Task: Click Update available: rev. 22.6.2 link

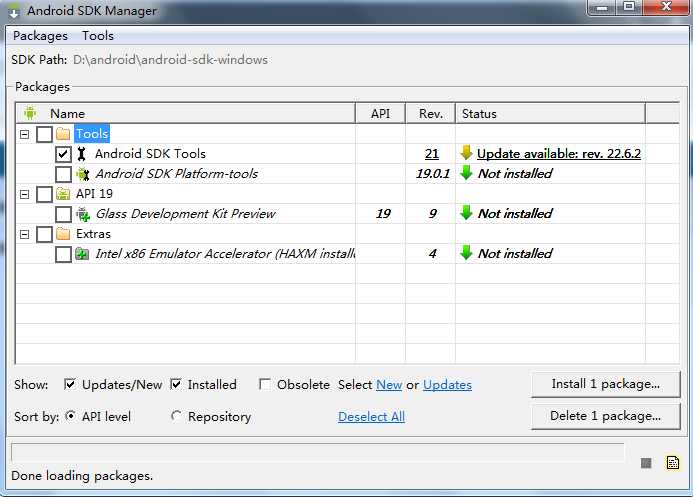Action: pyautogui.click(x=559, y=154)
